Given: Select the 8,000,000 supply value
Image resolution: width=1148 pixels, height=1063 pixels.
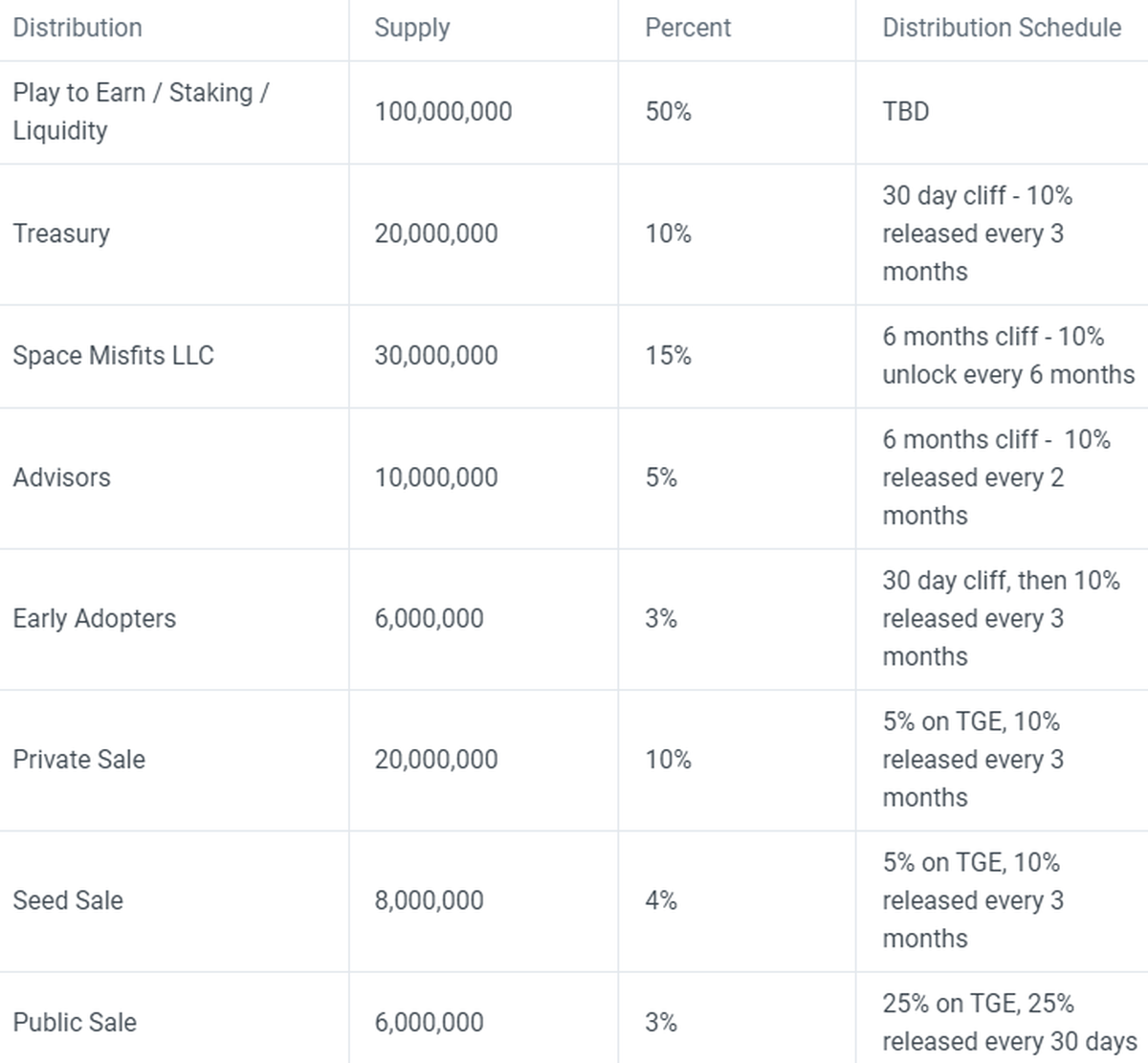Looking at the screenshot, I should click(x=429, y=900).
